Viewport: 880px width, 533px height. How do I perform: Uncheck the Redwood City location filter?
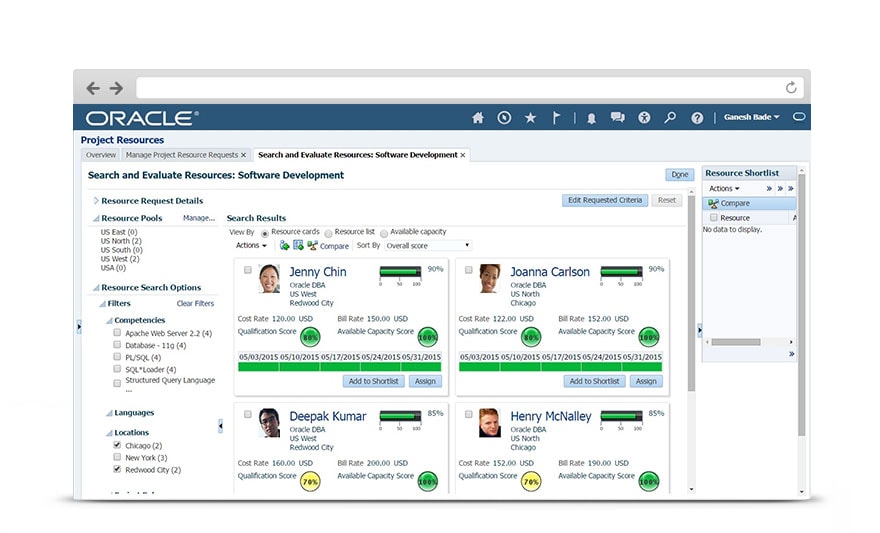[117, 469]
